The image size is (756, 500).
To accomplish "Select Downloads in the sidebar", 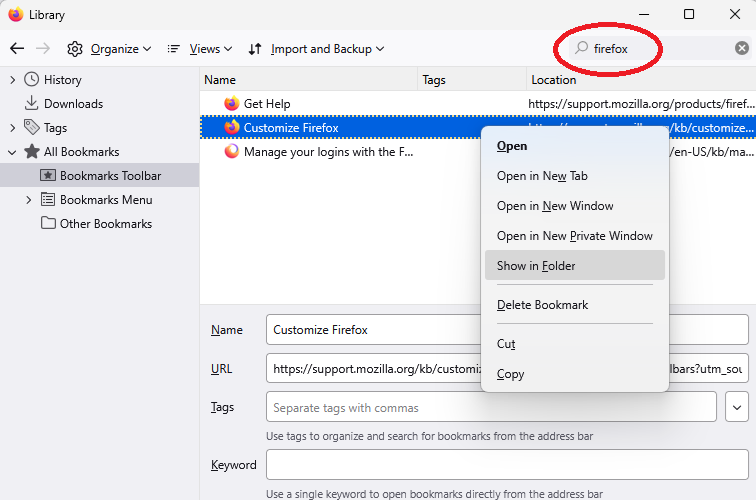I will 73,104.
